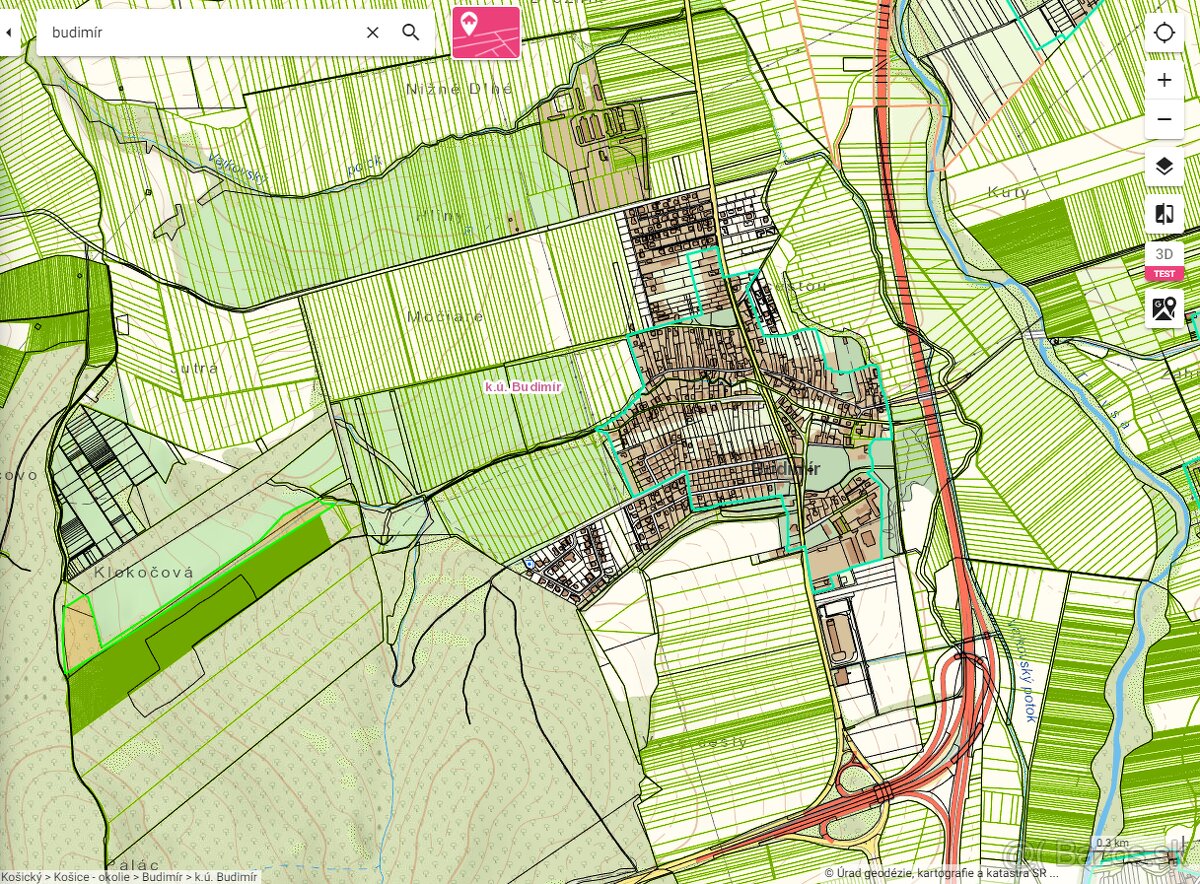
Task: Open the map layers panel
Action: (1164, 166)
